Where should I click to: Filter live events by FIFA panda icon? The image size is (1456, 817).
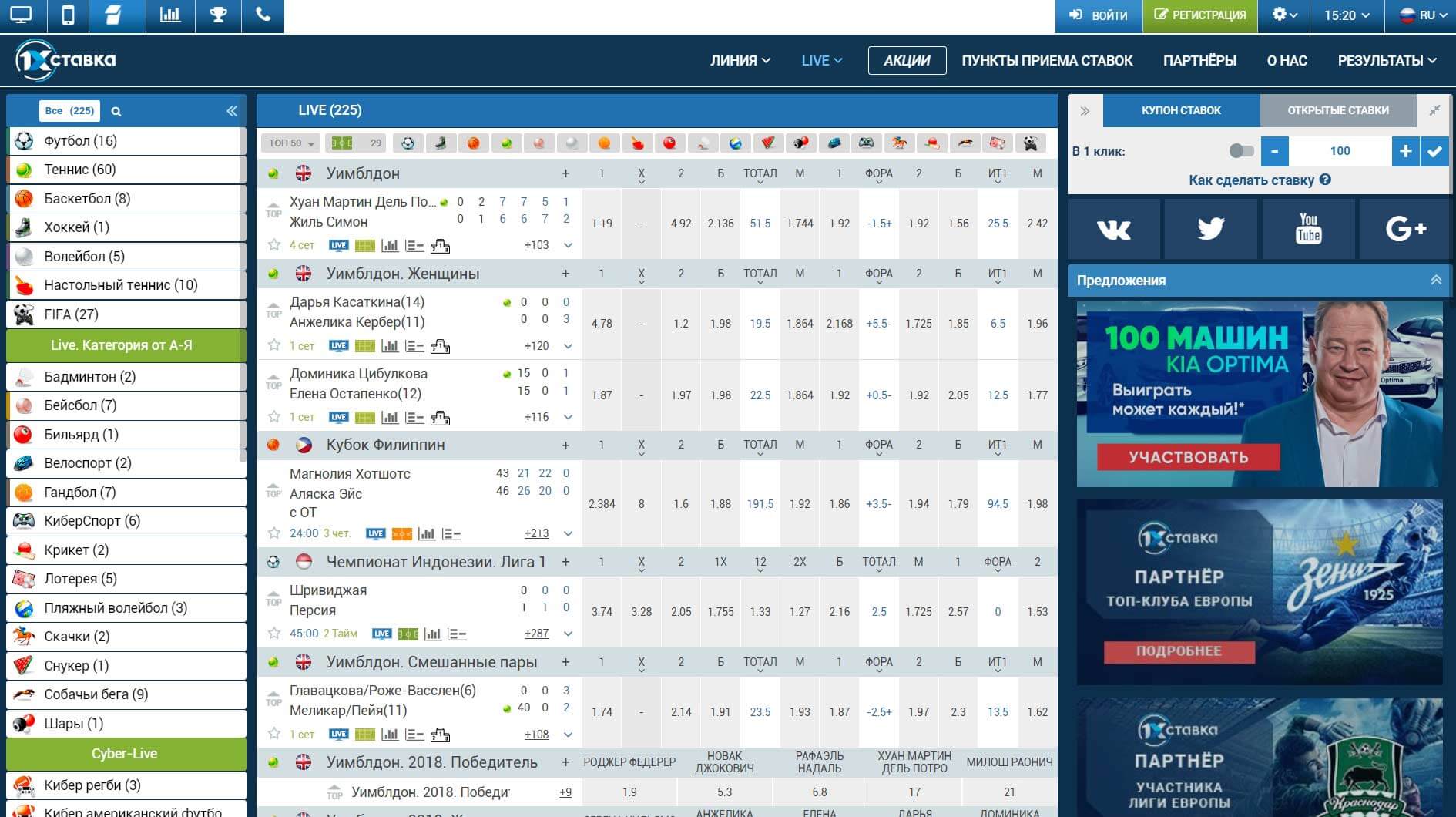coord(1030,143)
